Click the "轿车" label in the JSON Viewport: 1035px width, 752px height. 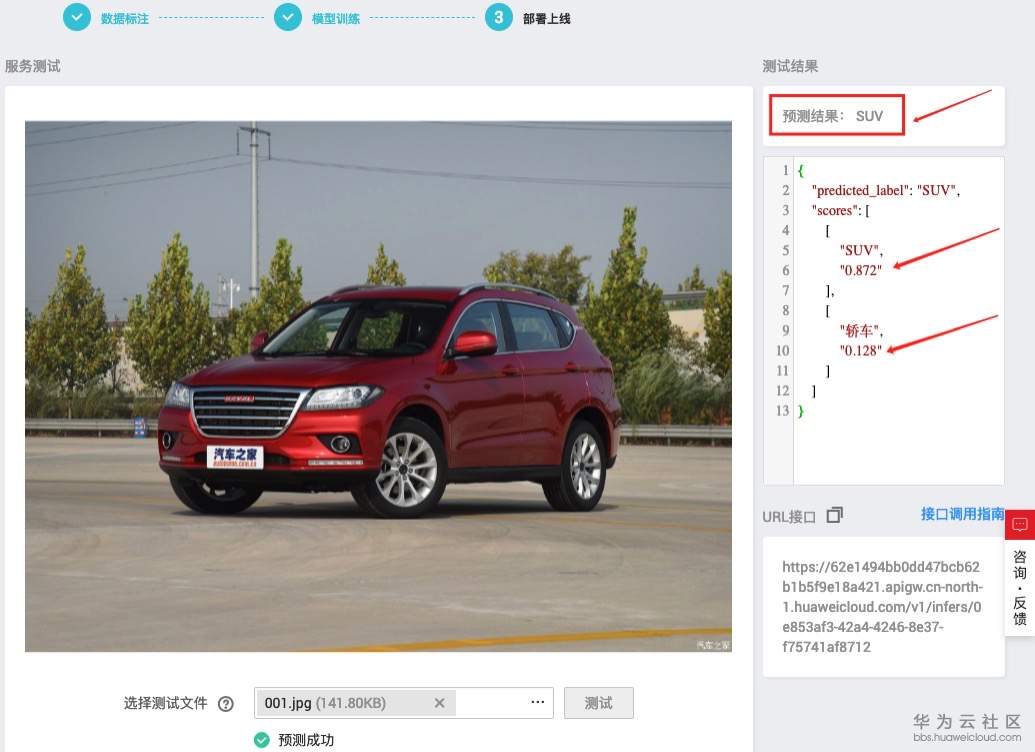point(861,330)
